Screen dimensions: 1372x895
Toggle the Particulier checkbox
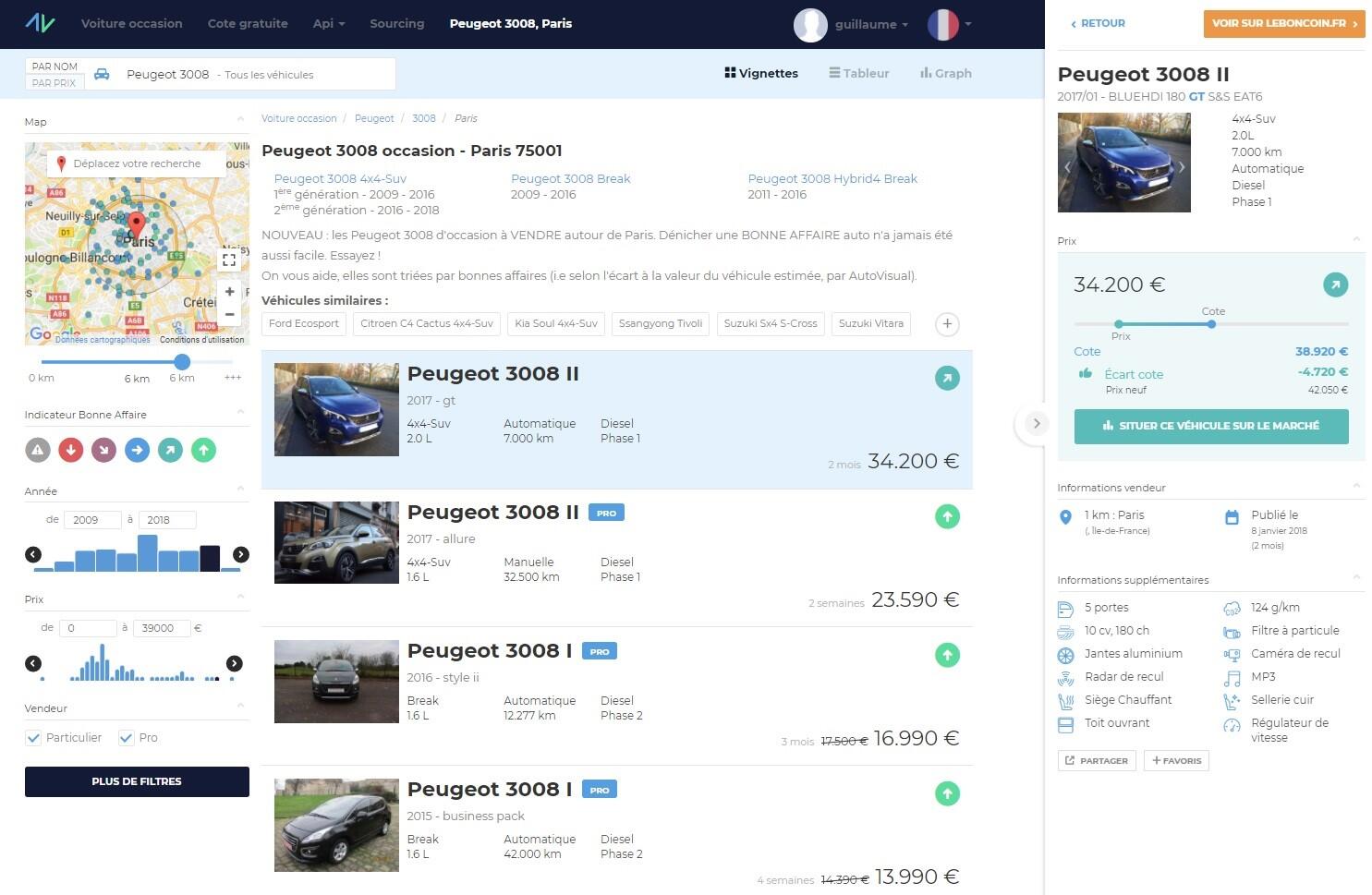click(x=33, y=737)
